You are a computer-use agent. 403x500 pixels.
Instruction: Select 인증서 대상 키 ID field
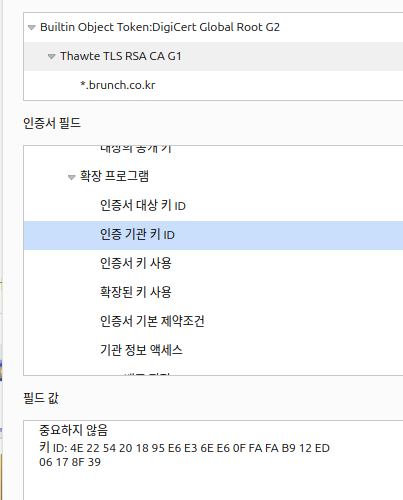click(x=213, y=206)
